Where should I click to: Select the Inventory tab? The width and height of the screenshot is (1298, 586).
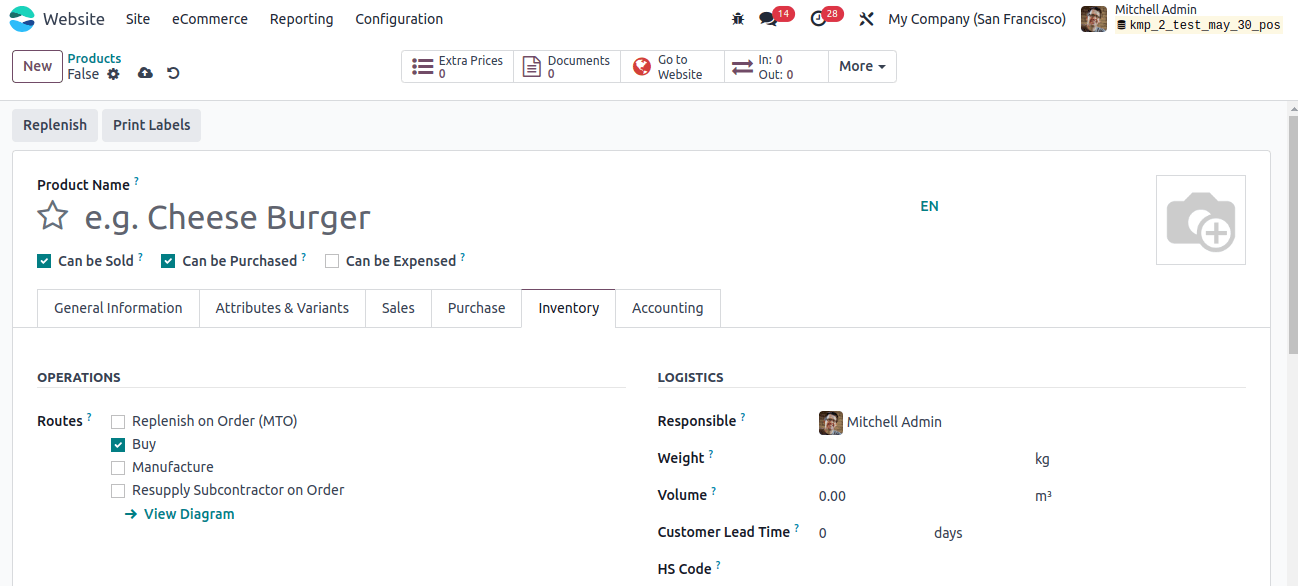[568, 308]
